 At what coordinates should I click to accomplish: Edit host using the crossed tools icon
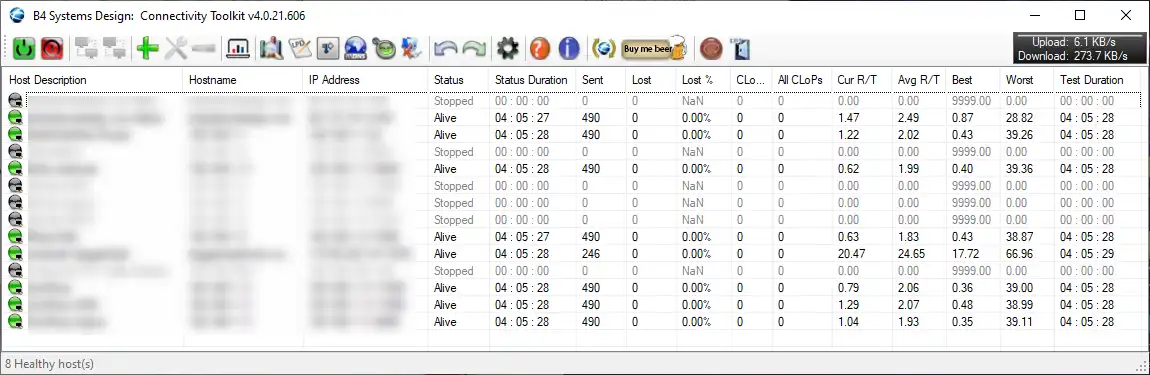[x=176, y=49]
